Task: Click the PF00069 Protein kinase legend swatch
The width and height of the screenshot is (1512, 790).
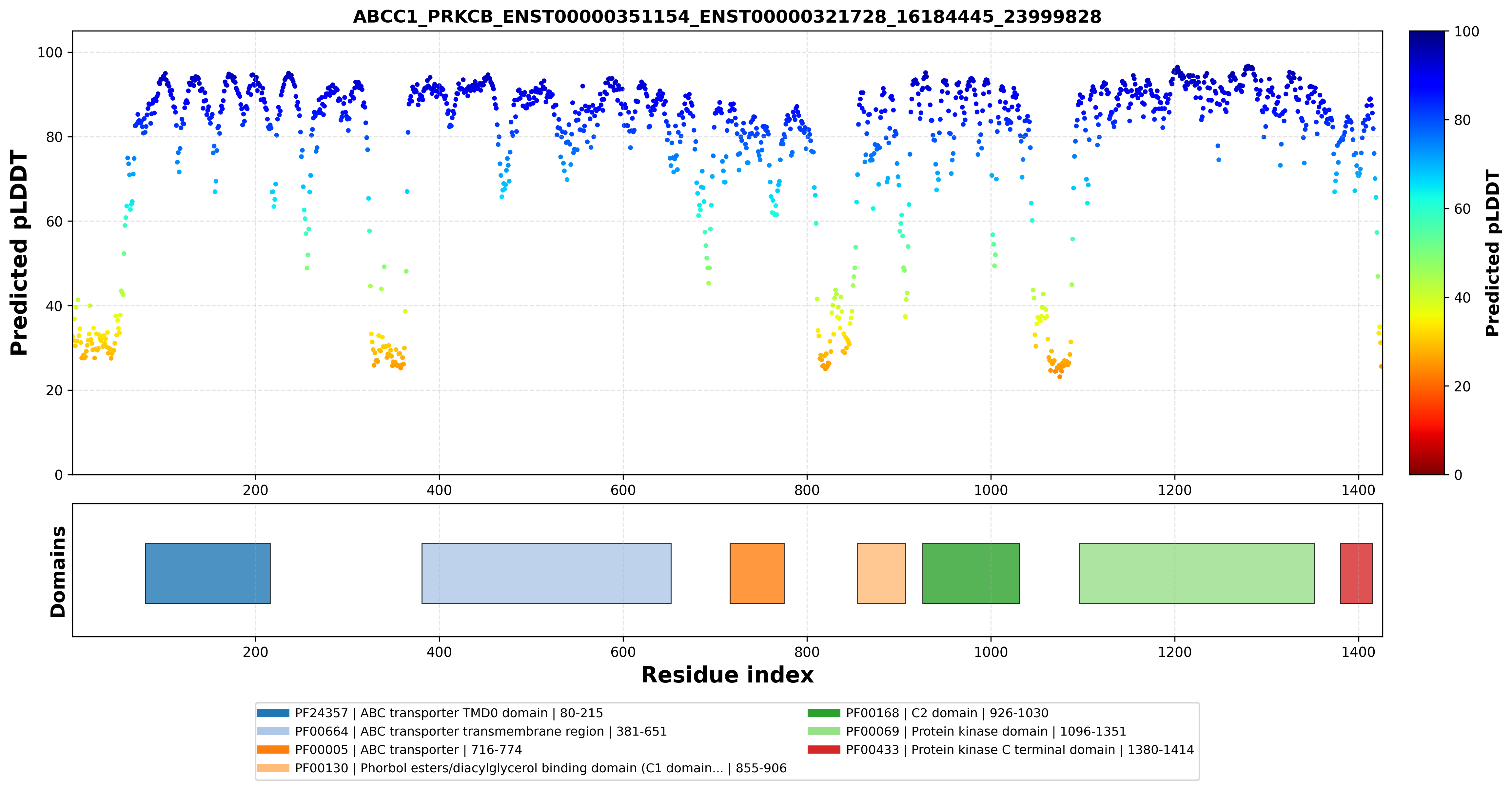Action: point(824,731)
